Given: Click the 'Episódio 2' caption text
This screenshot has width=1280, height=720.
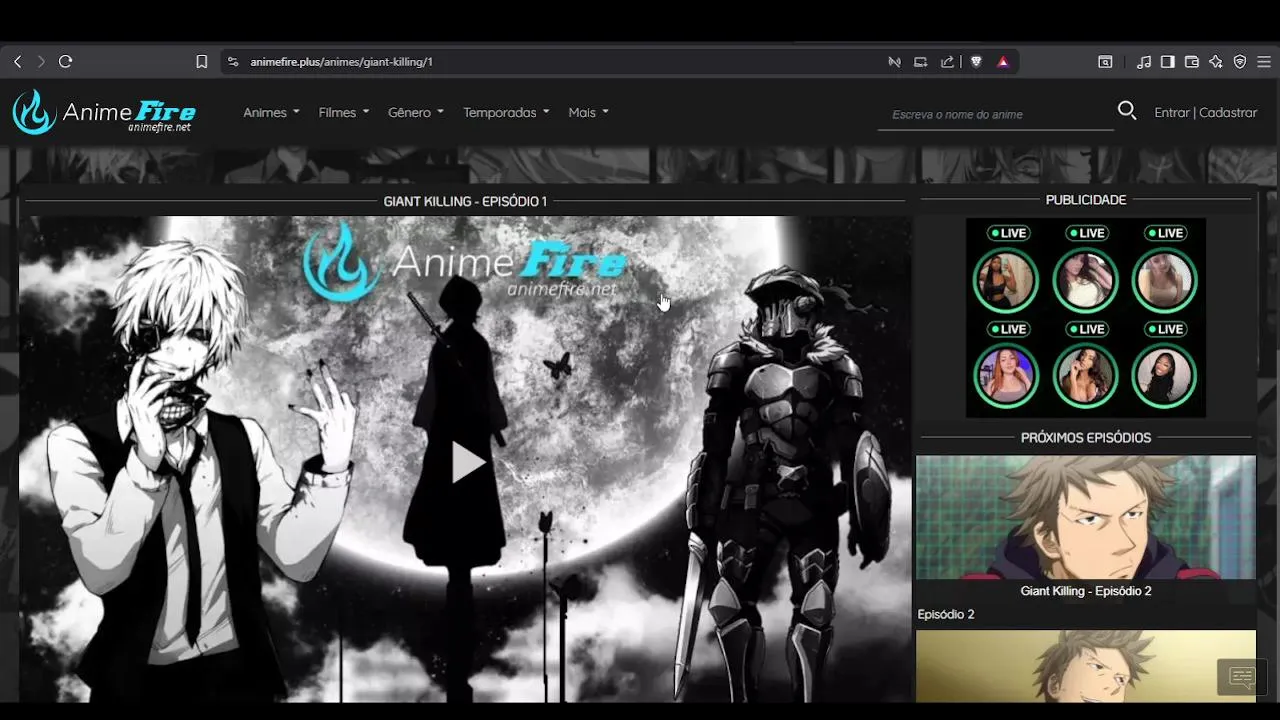Looking at the screenshot, I should [946, 615].
